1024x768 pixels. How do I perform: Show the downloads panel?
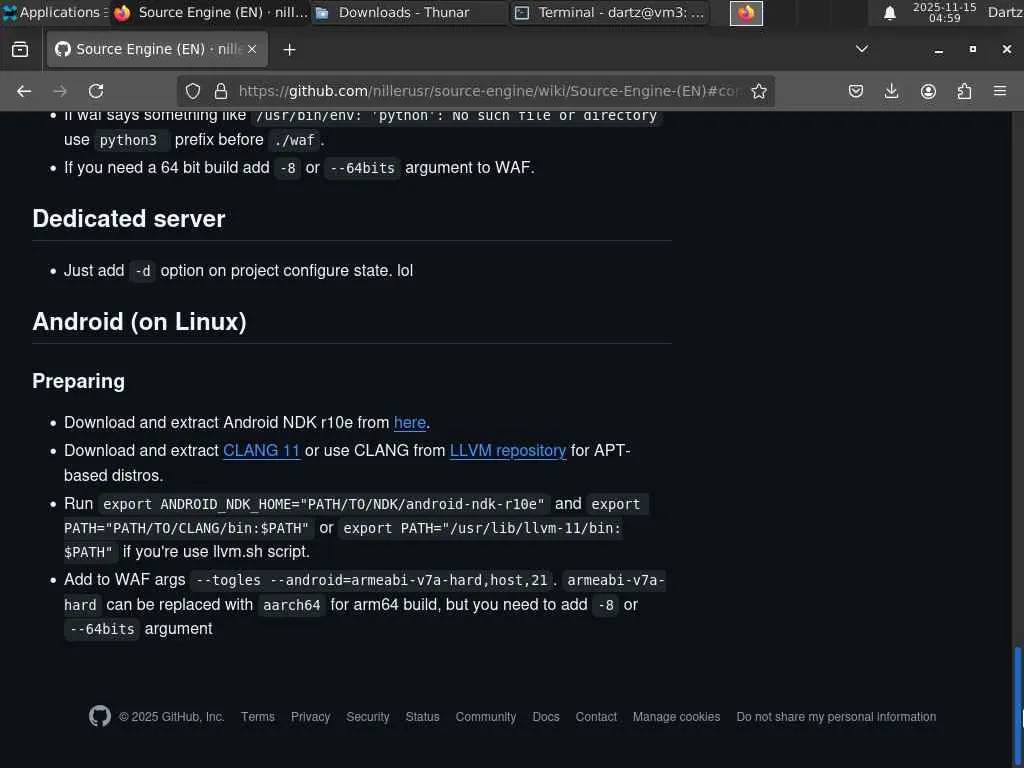pyautogui.click(x=891, y=91)
